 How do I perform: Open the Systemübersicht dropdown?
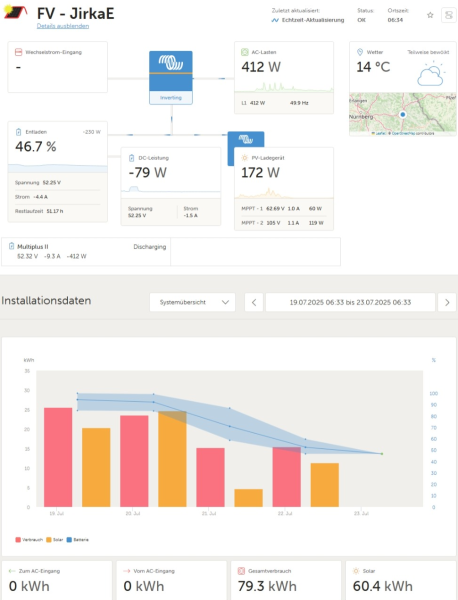(192, 302)
